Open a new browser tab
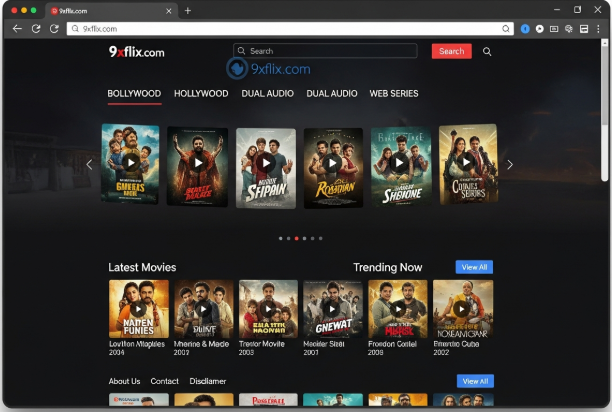This screenshot has height=412, width=612. (188, 11)
